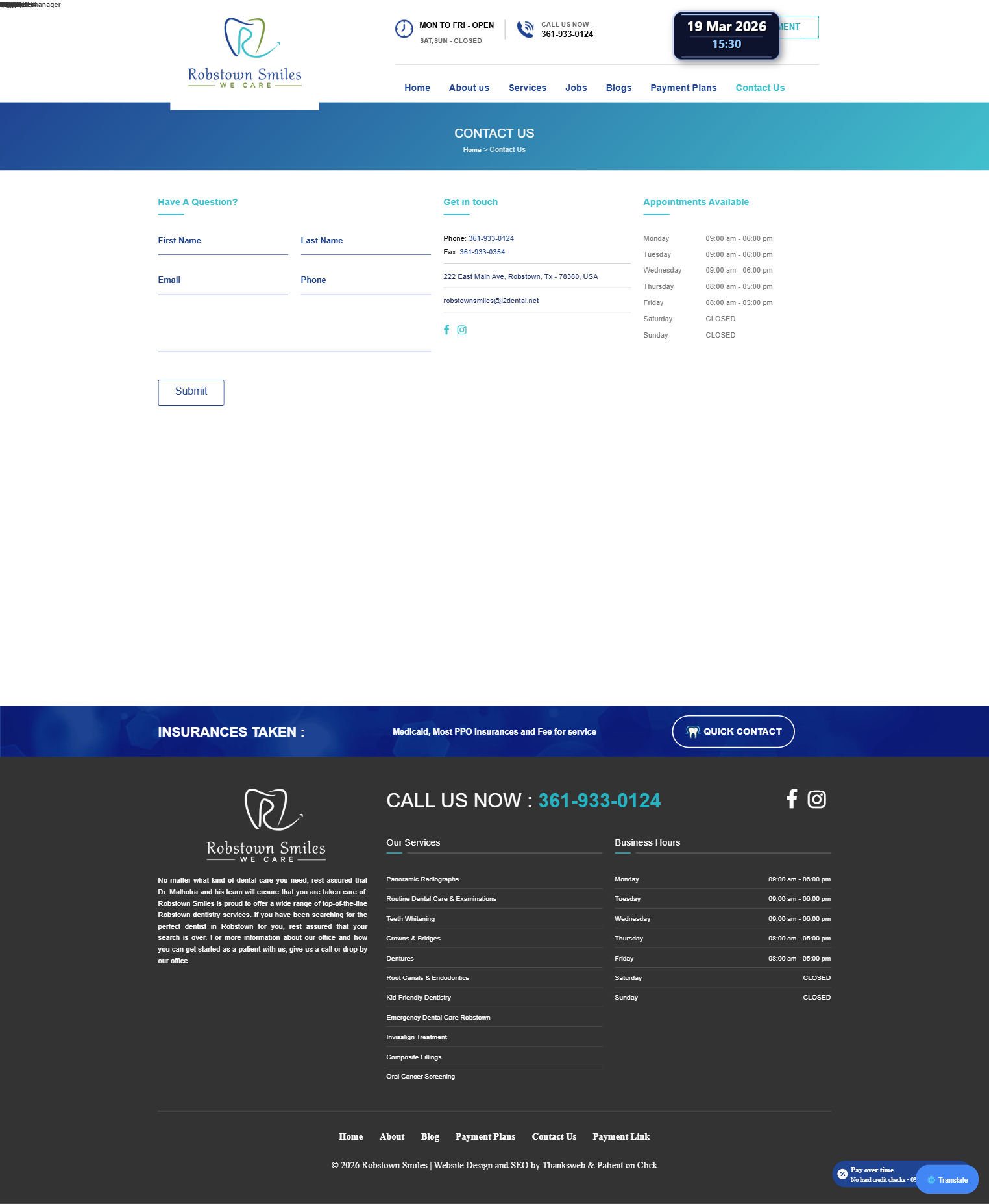The height and width of the screenshot is (1204, 989).
Task: Click the Pay over time banner
Action: coord(875,1175)
